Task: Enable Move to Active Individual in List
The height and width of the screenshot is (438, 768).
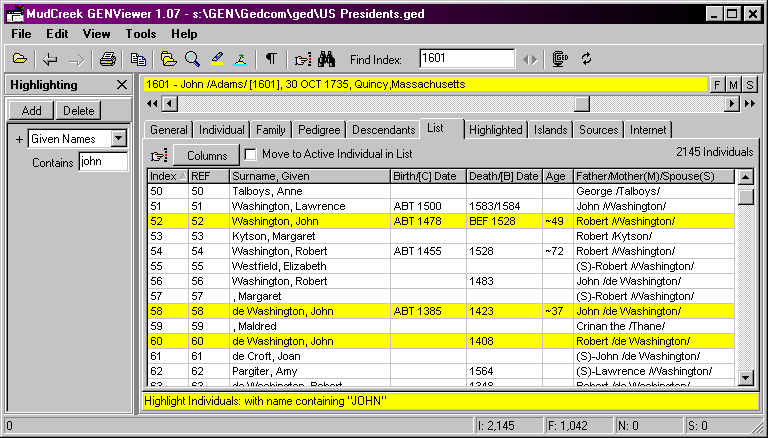Action: pyautogui.click(x=251, y=154)
